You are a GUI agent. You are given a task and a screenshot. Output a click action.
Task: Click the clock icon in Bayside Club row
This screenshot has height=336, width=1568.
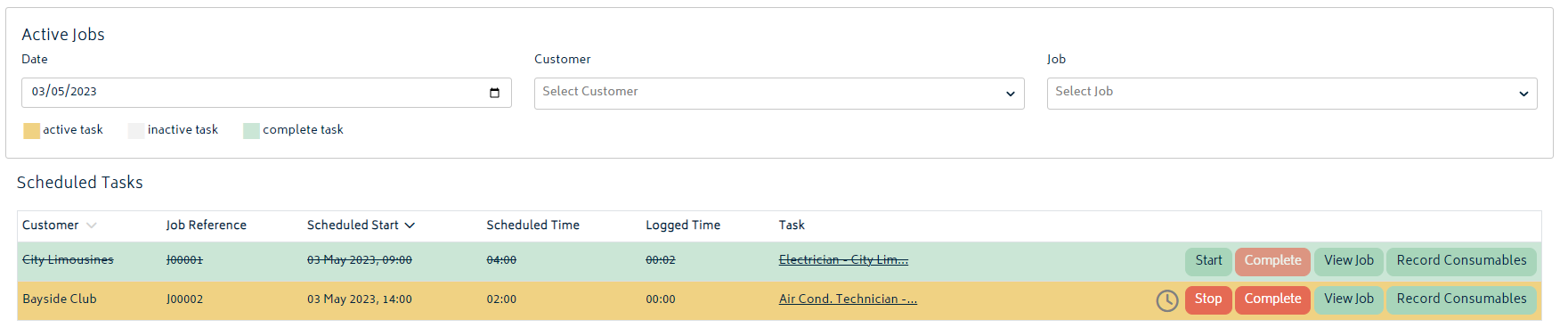pyautogui.click(x=1167, y=300)
